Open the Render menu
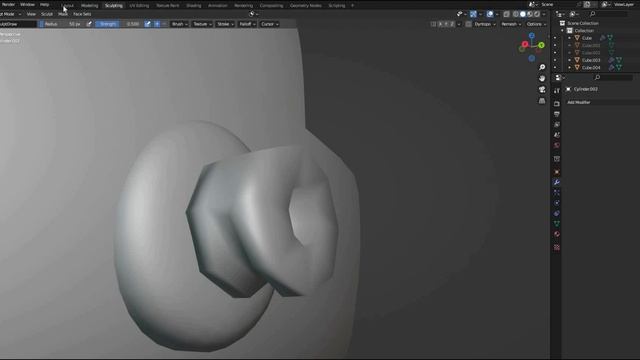Screen dimensions: 640x360 coord(8,4)
